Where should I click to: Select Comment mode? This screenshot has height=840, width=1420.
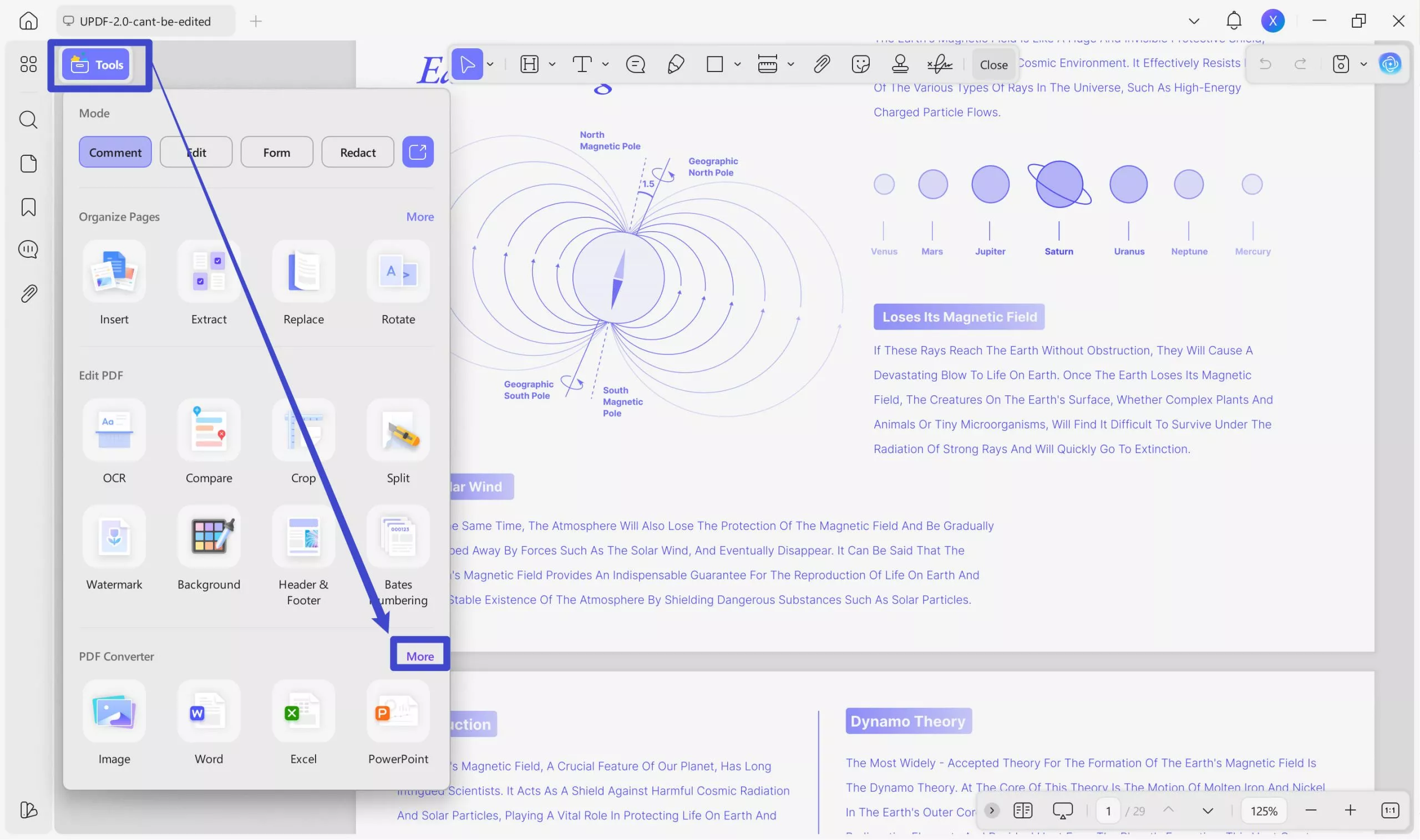(x=115, y=152)
